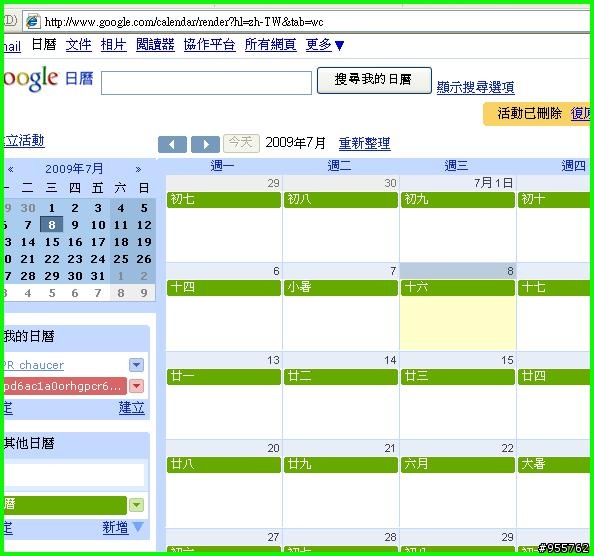Click the previous month arrow button

[172, 144]
